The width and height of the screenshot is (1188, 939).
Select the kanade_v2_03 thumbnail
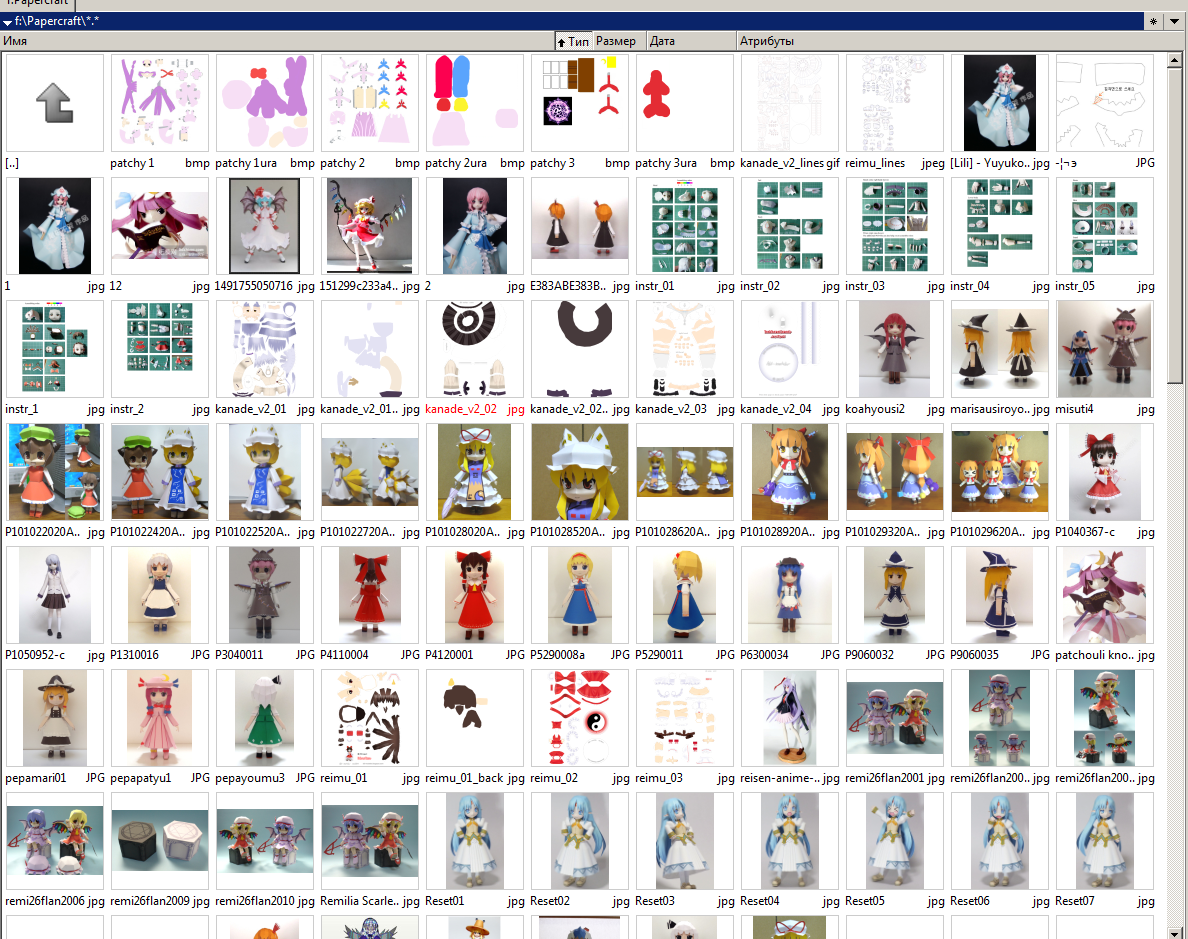pyautogui.click(x=685, y=349)
